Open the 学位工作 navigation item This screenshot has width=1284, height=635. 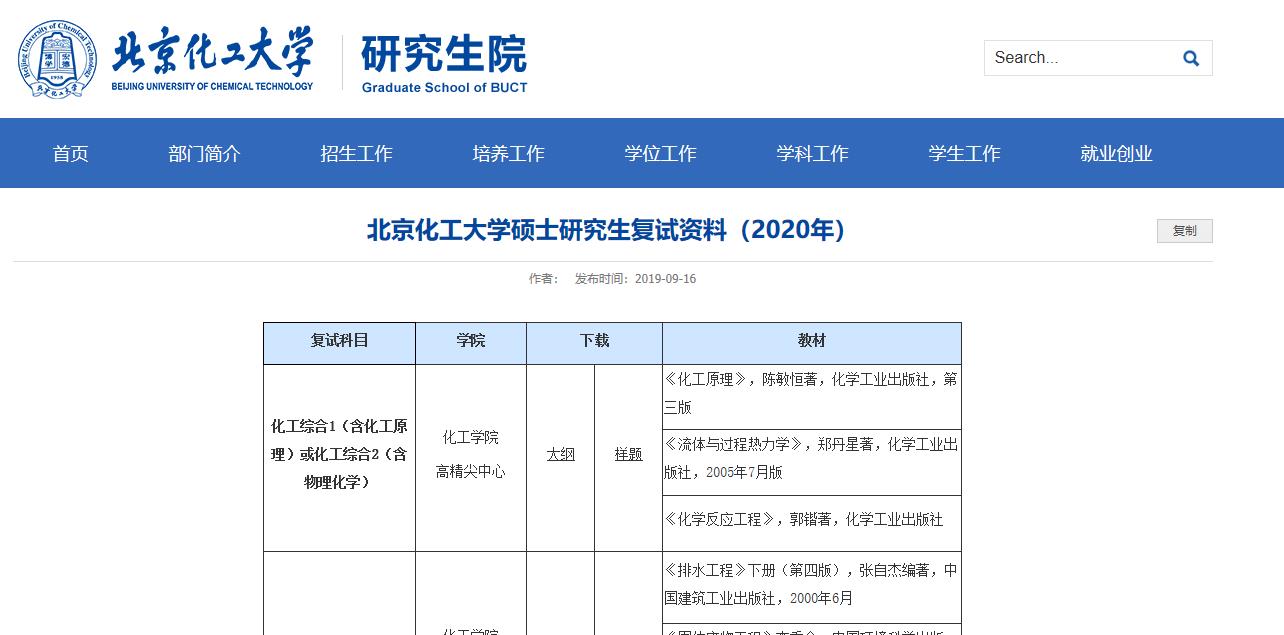pos(661,153)
